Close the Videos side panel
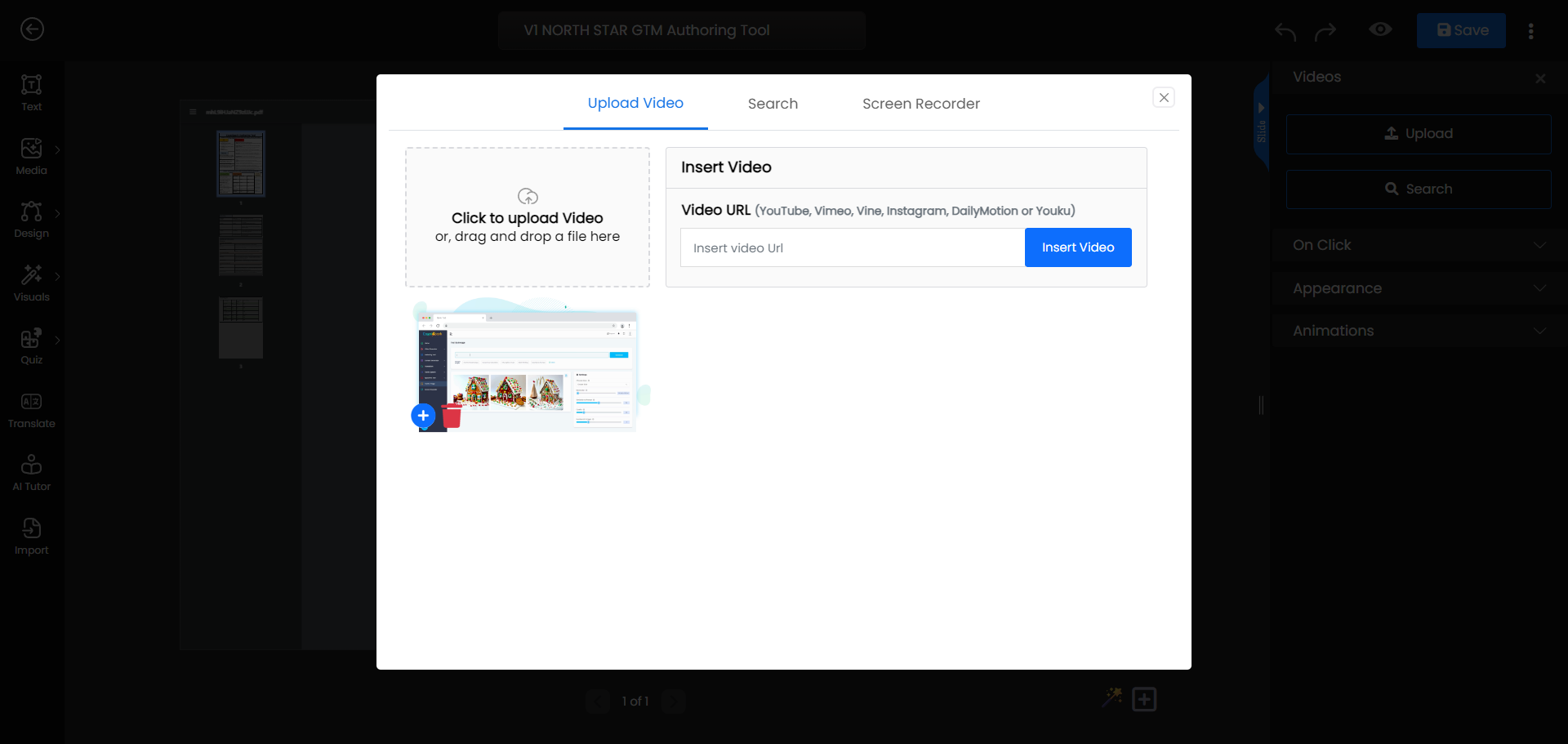The image size is (1568, 744). click(x=1540, y=78)
